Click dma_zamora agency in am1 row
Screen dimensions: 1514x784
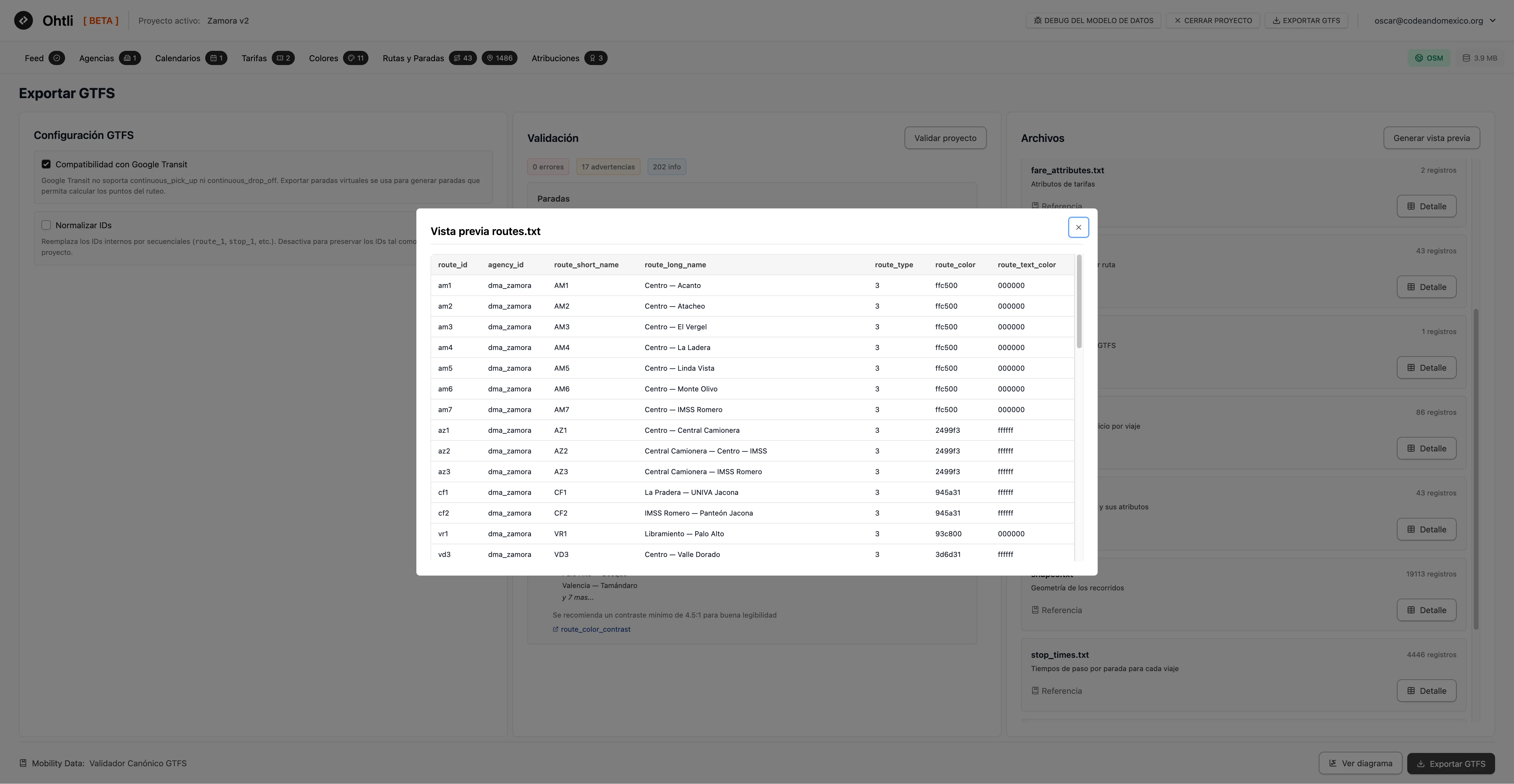coord(509,286)
